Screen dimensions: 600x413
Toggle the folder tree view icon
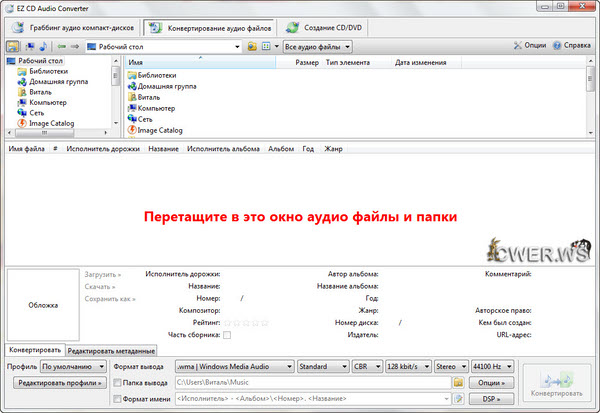(12, 46)
